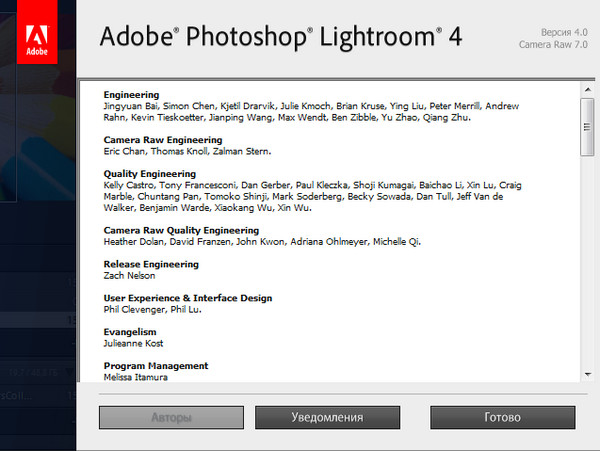Select the Camera Raw Engineering heading

tap(160, 140)
